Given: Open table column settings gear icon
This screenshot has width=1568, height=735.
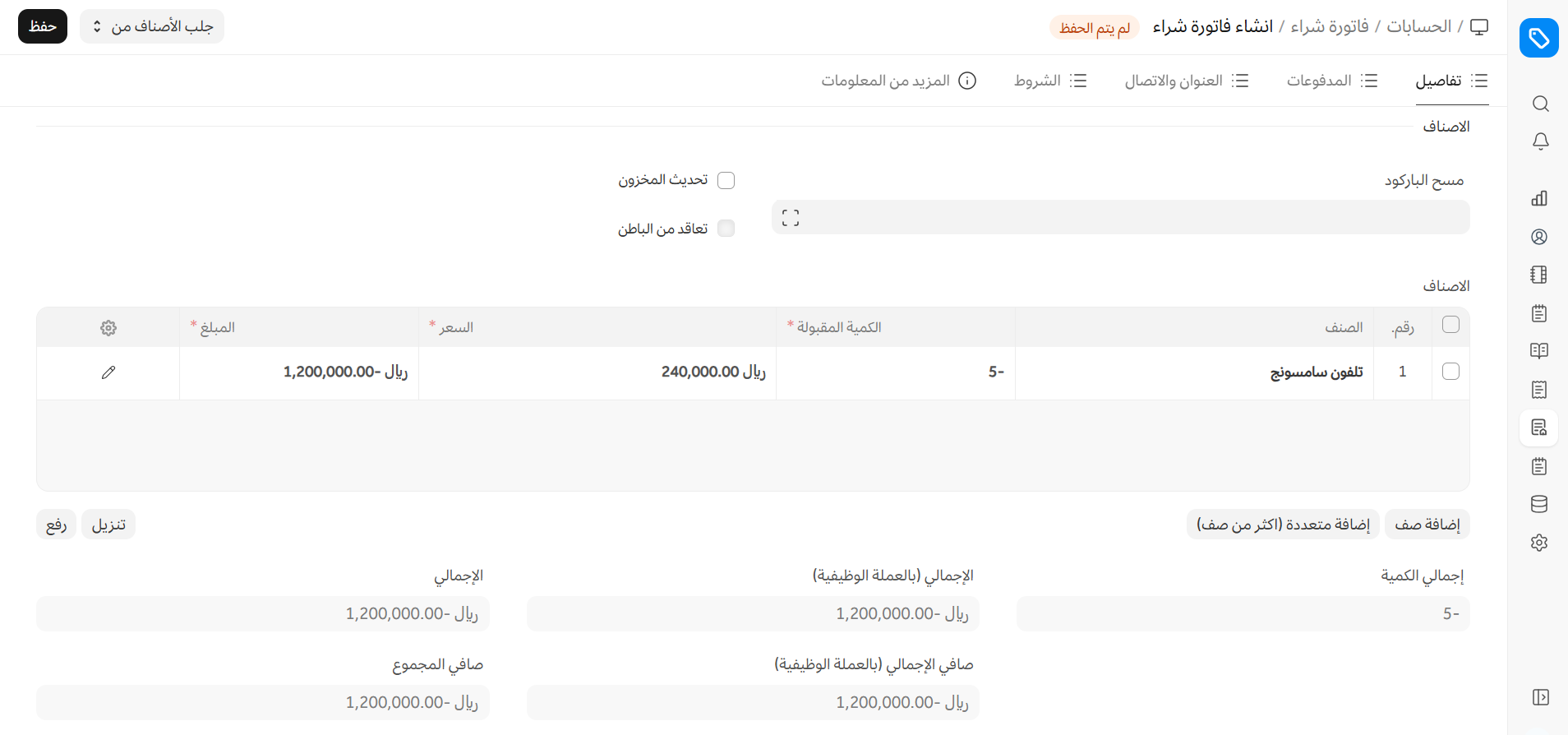Looking at the screenshot, I should coord(108,328).
